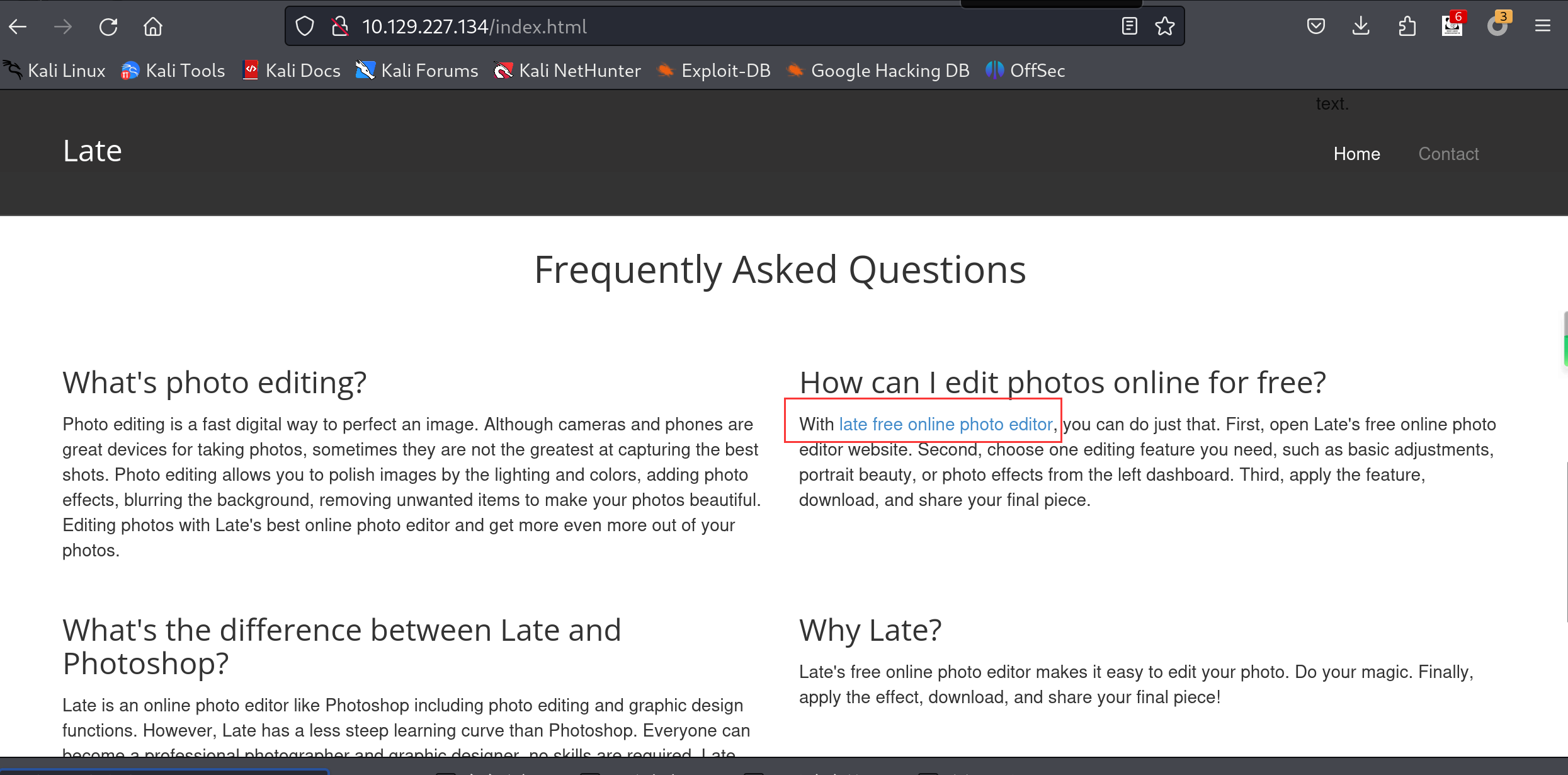Click the insecure connection padlock icon
This screenshot has width=1568, height=775.
click(340, 26)
